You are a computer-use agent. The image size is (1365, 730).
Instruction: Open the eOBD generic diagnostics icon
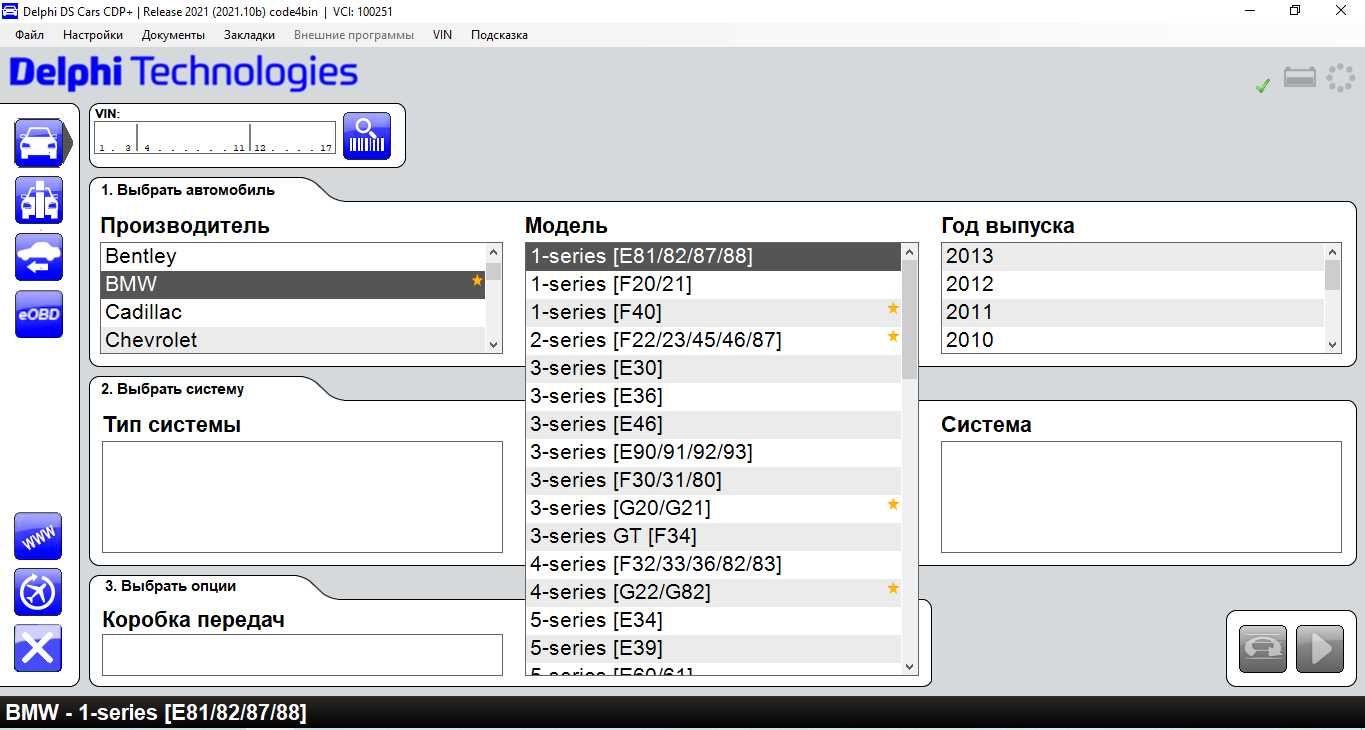click(39, 314)
